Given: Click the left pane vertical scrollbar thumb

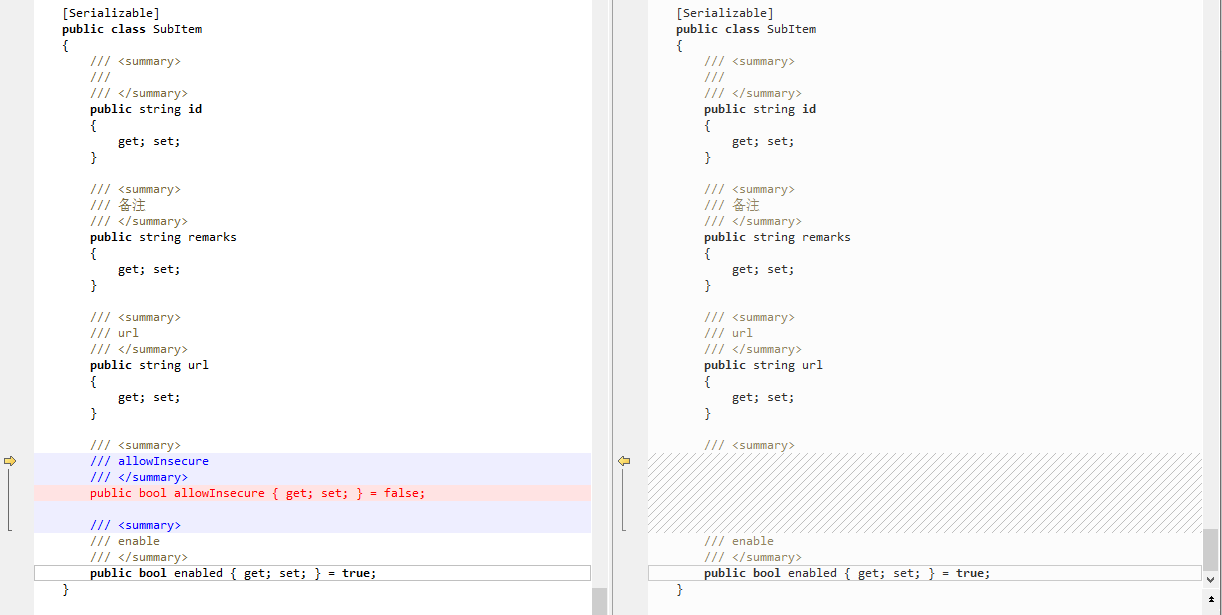Looking at the screenshot, I should pyautogui.click(x=599, y=600).
